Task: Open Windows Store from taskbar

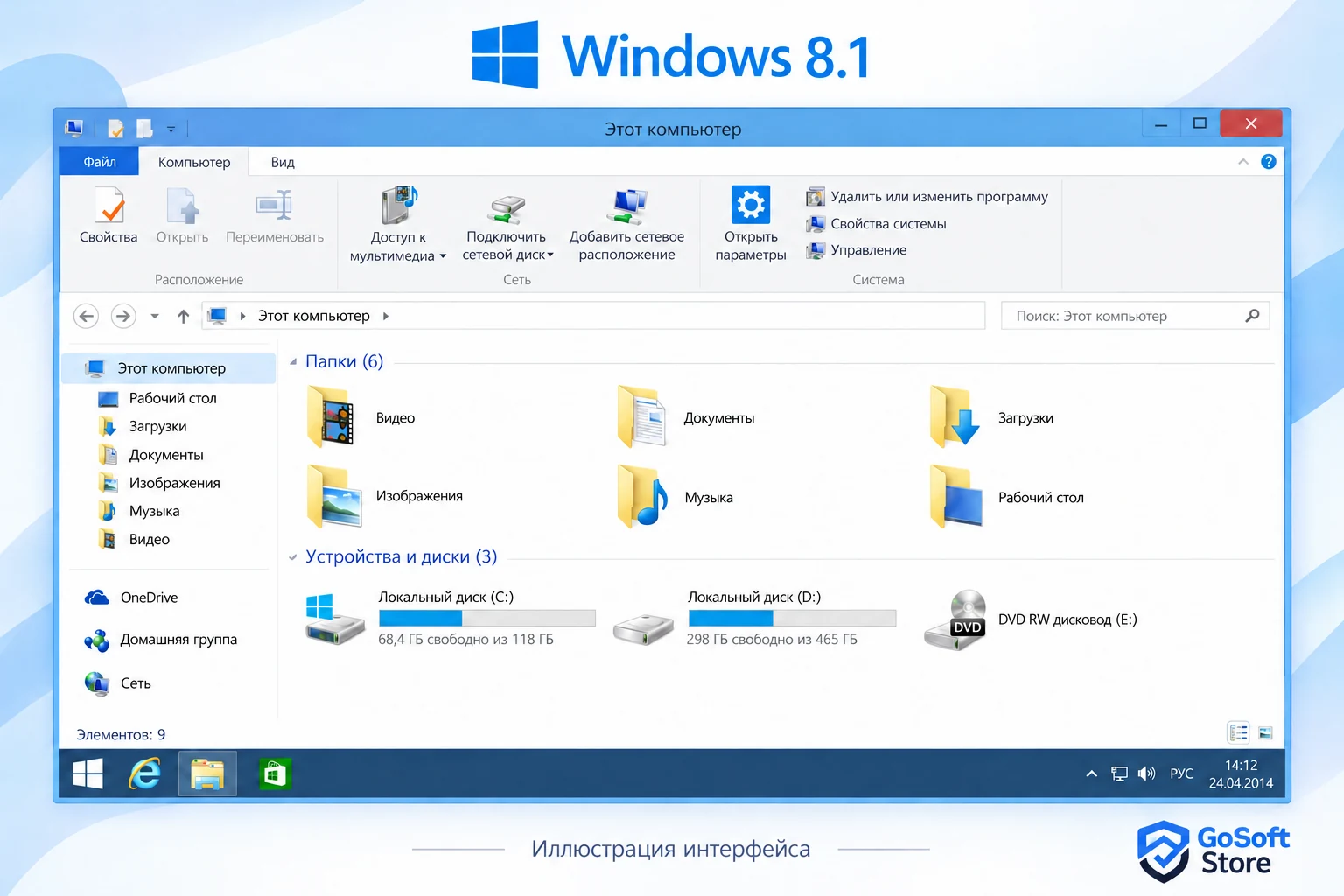Action: (275, 773)
